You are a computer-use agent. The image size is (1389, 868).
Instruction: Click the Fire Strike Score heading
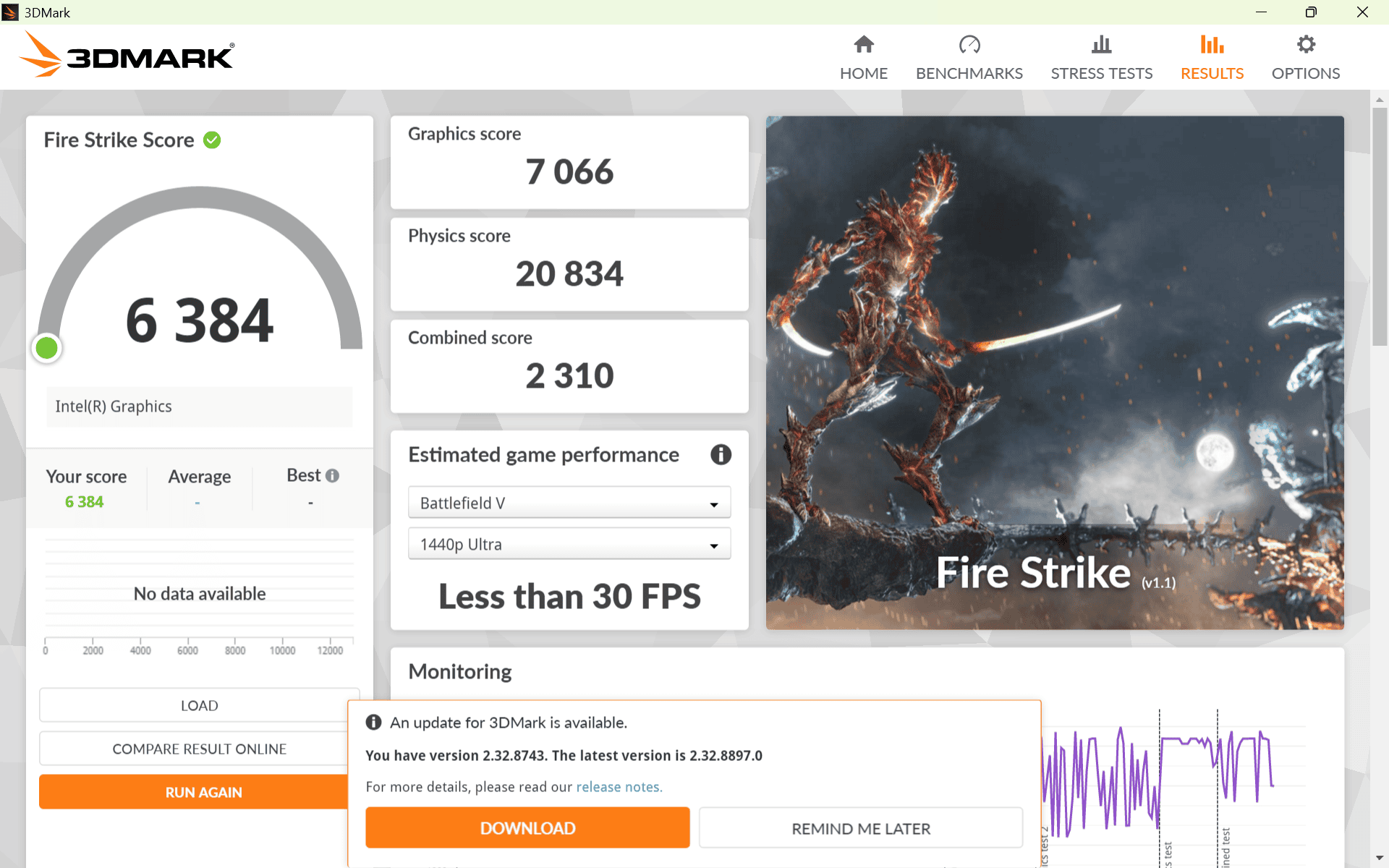(119, 140)
